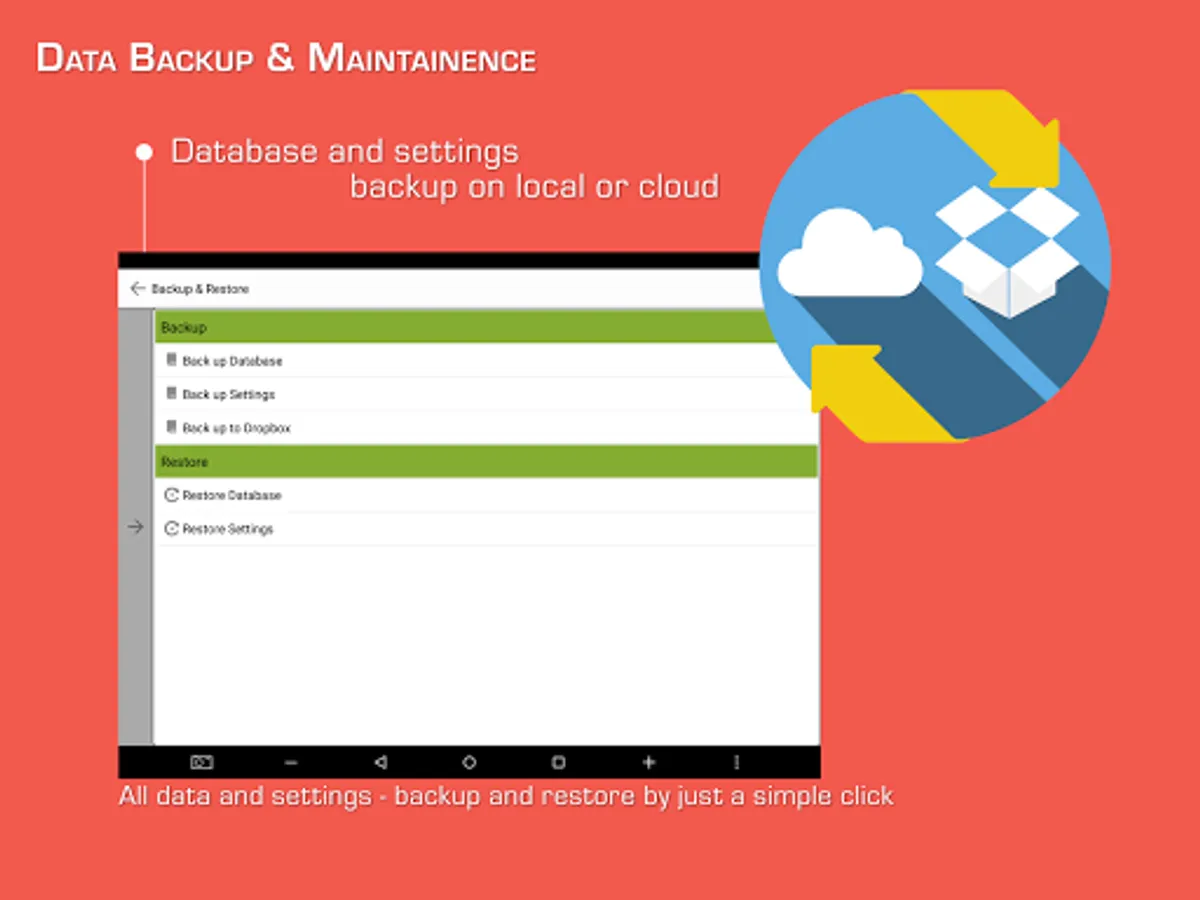Image resolution: width=1200 pixels, height=900 pixels.
Task: Tap Android back triangle navigation button
Action: [380, 762]
